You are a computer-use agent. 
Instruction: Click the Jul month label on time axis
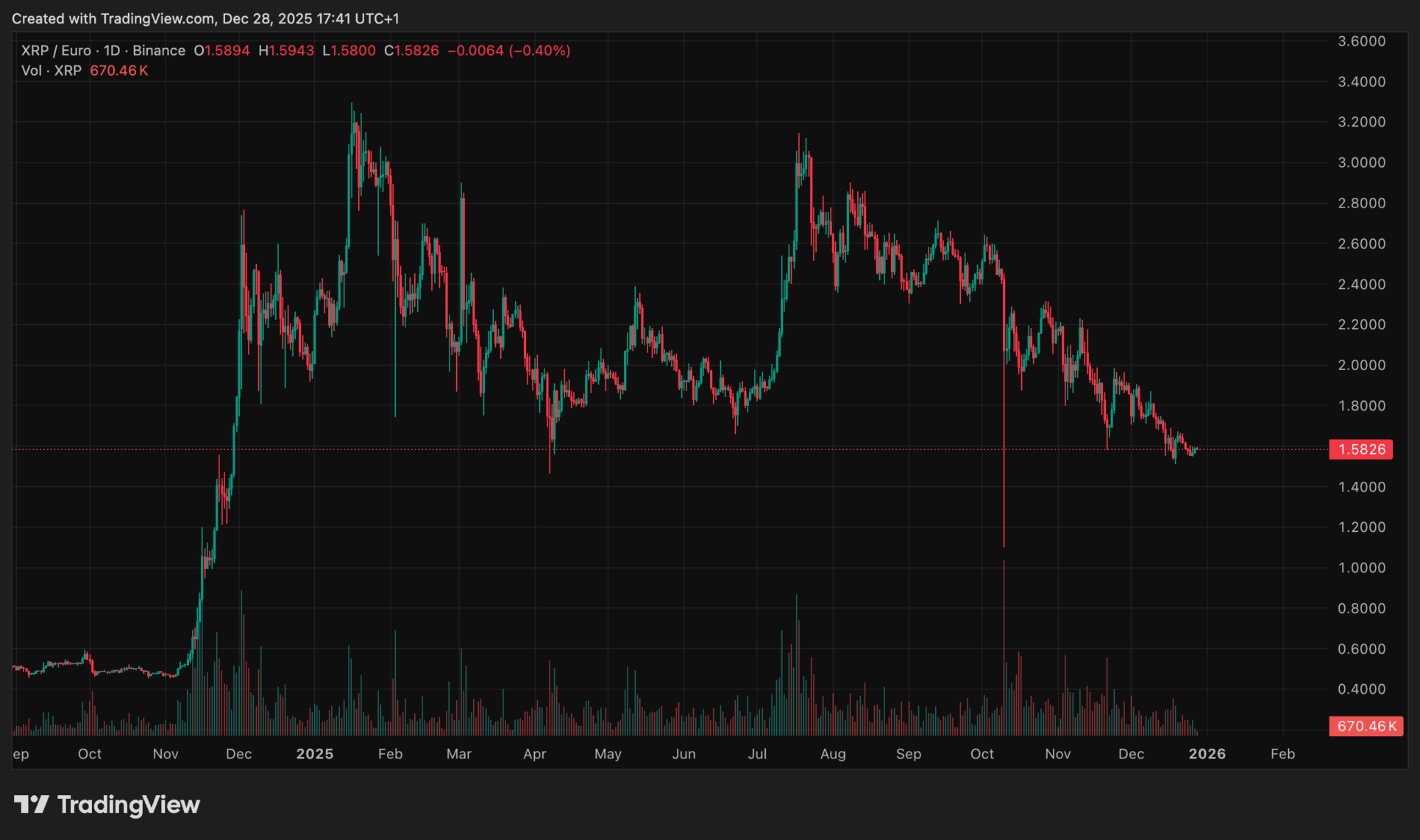757,754
